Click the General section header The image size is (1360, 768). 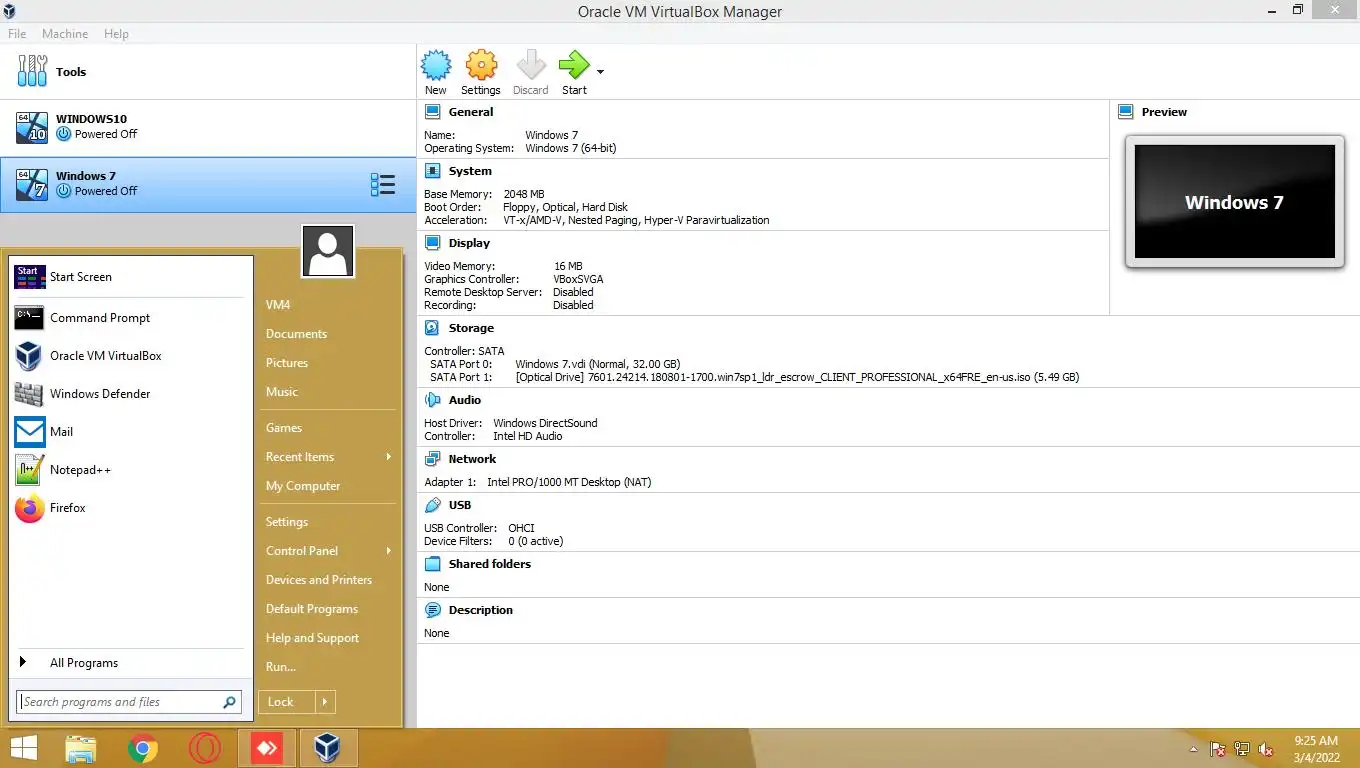[x=471, y=112]
